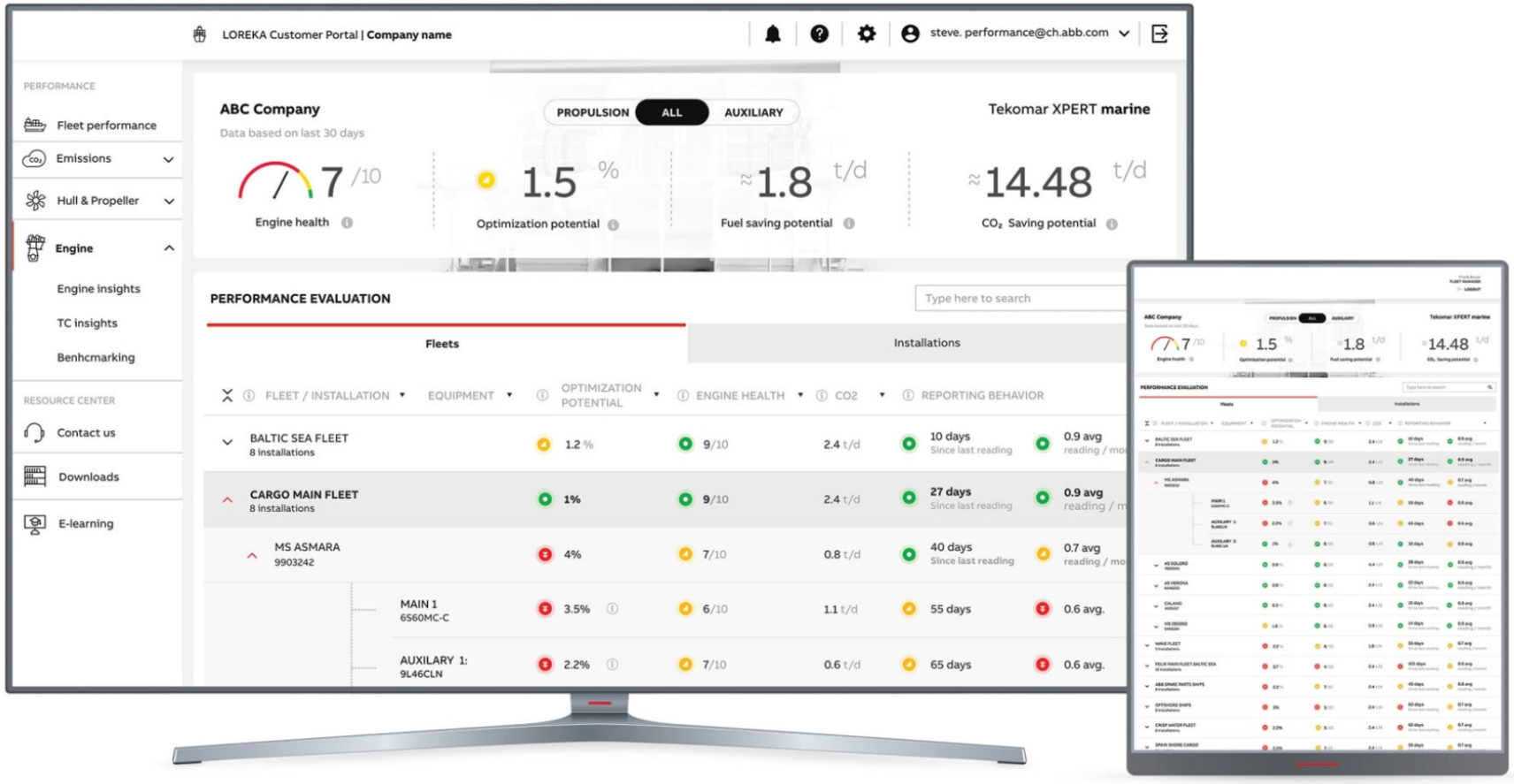Open the help question mark icon
Viewport: 1514px width, 784px height.
click(x=820, y=34)
